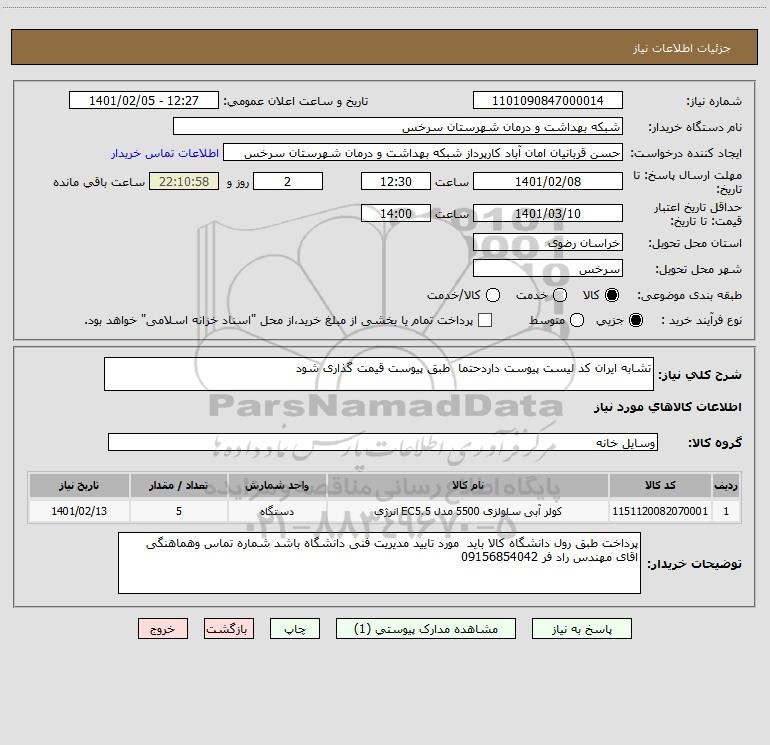Click the کد کالا column header
The width and height of the screenshot is (770, 745).
pos(660,485)
